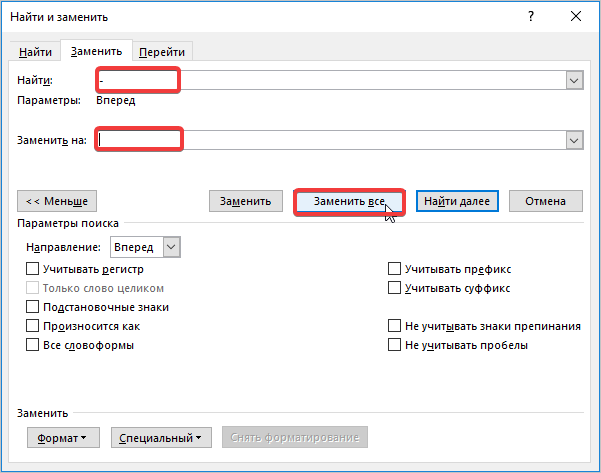Open the Направление dropdown list

[x=171, y=246]
